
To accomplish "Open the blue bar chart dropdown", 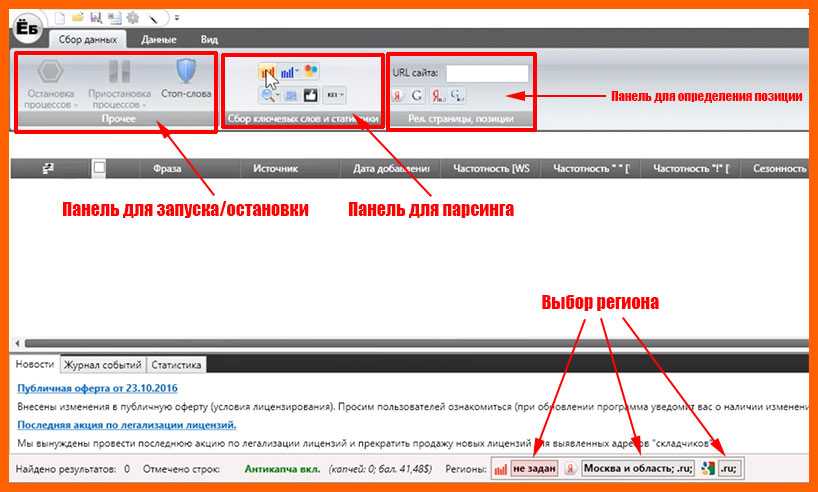I will 290,72.
